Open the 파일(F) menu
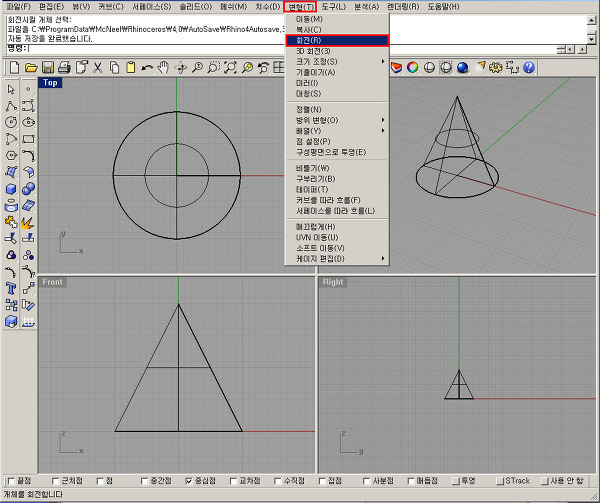 18,7
